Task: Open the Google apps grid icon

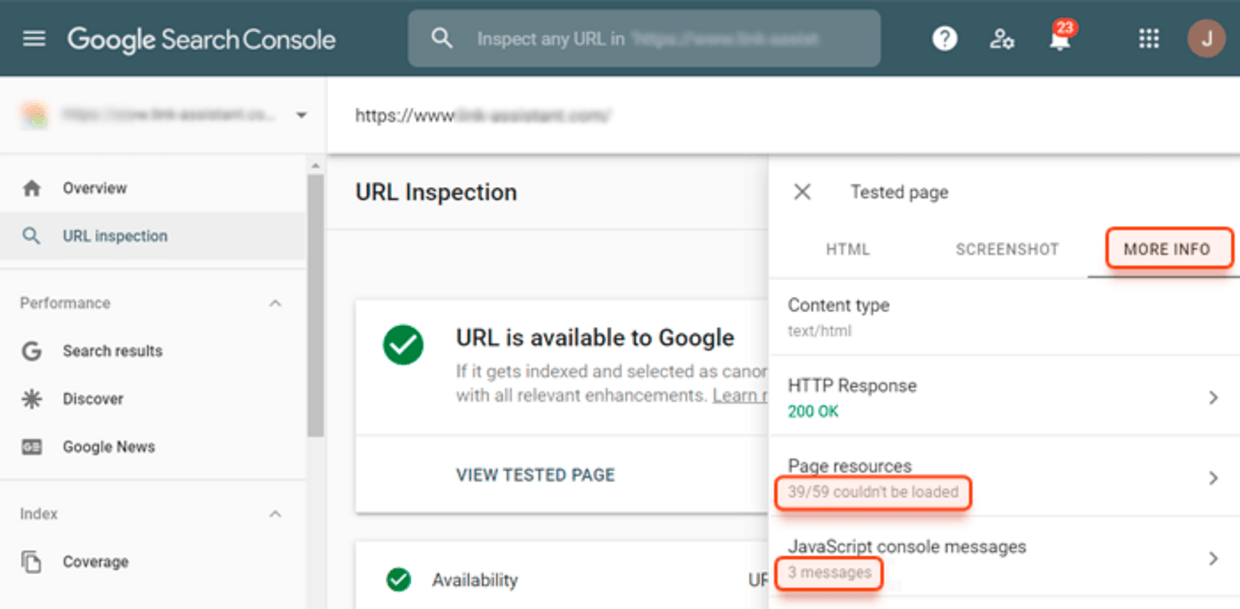Action: point(1148,38)
